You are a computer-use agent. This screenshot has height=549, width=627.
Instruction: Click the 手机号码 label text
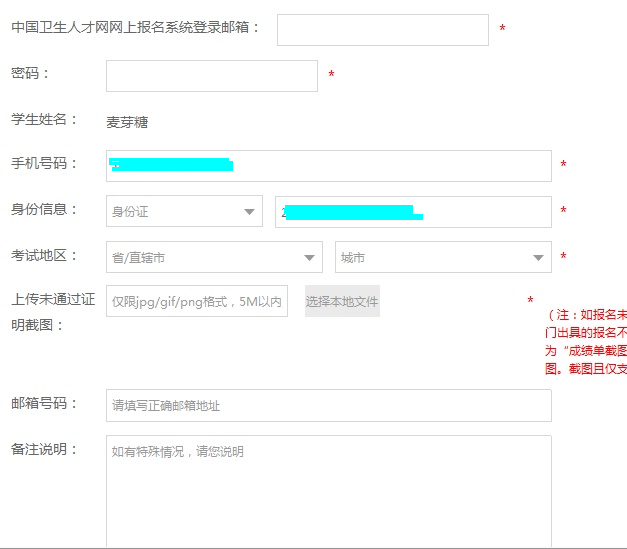pos(44,164)
